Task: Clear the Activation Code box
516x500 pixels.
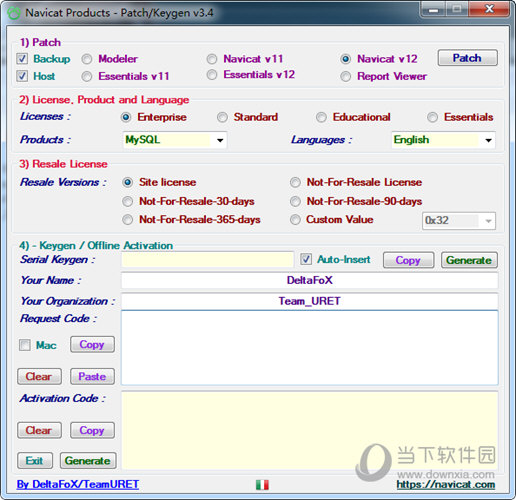Action: pyautogui.click(x=39, y=430)
